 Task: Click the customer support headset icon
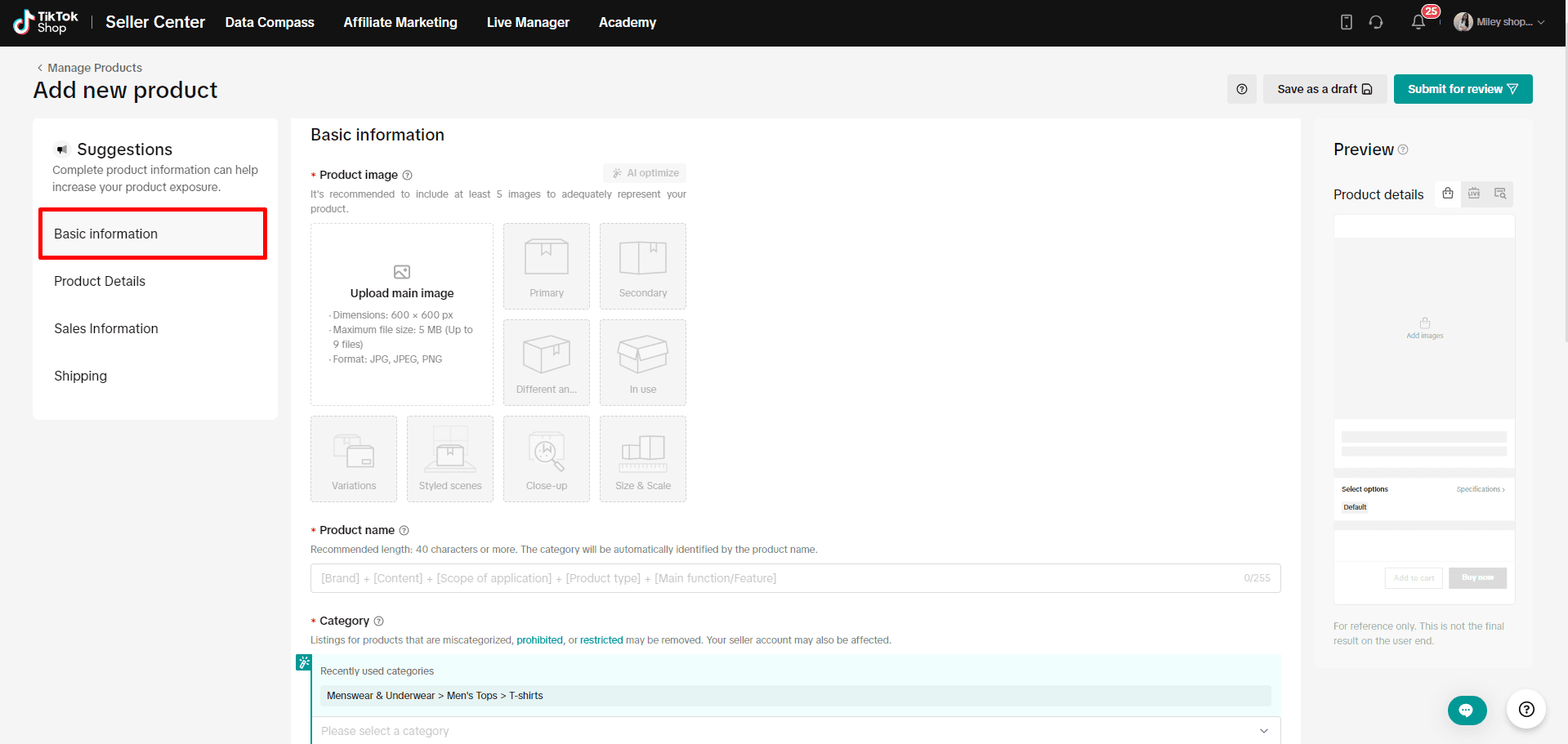point(1376,22)
